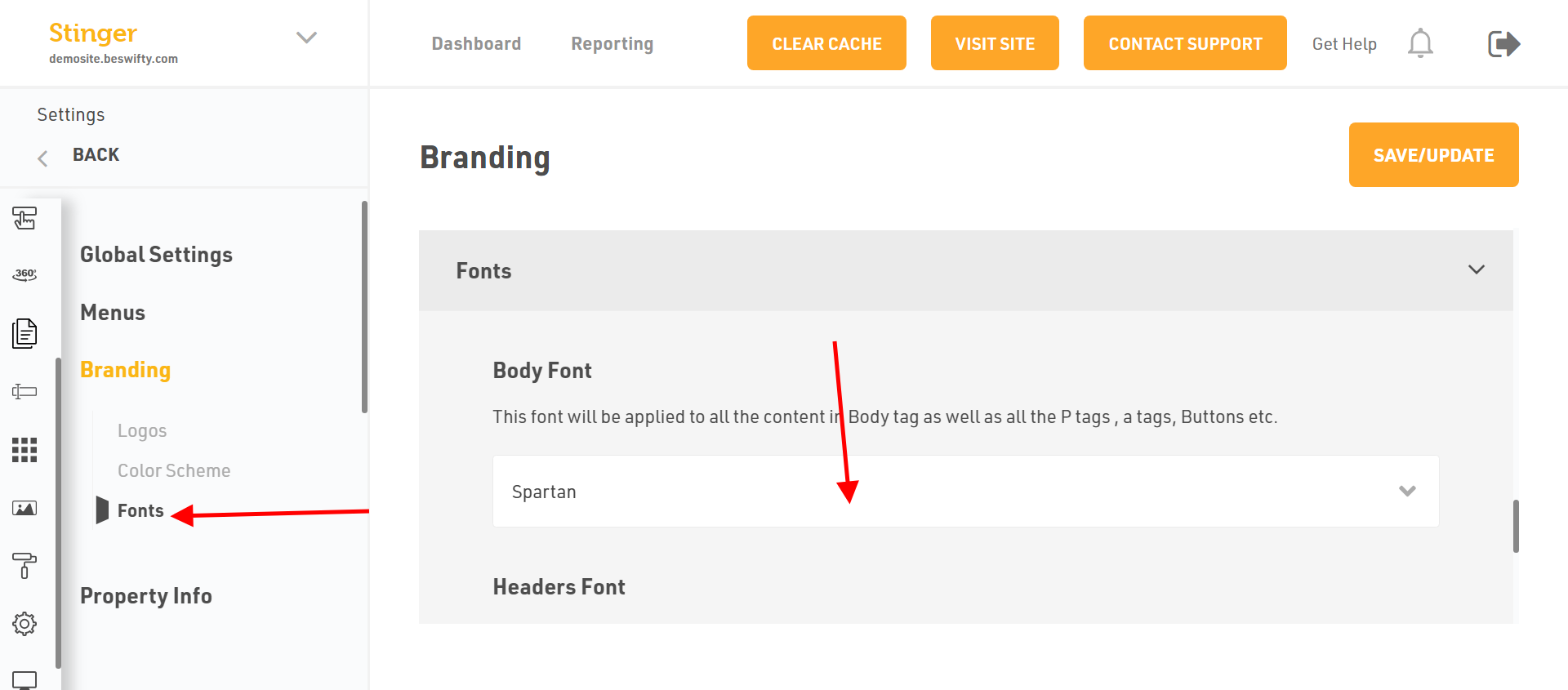Expand the Stinger site switcher chevron
Viewport: 1568px width, 690px height.
[306, 38]
